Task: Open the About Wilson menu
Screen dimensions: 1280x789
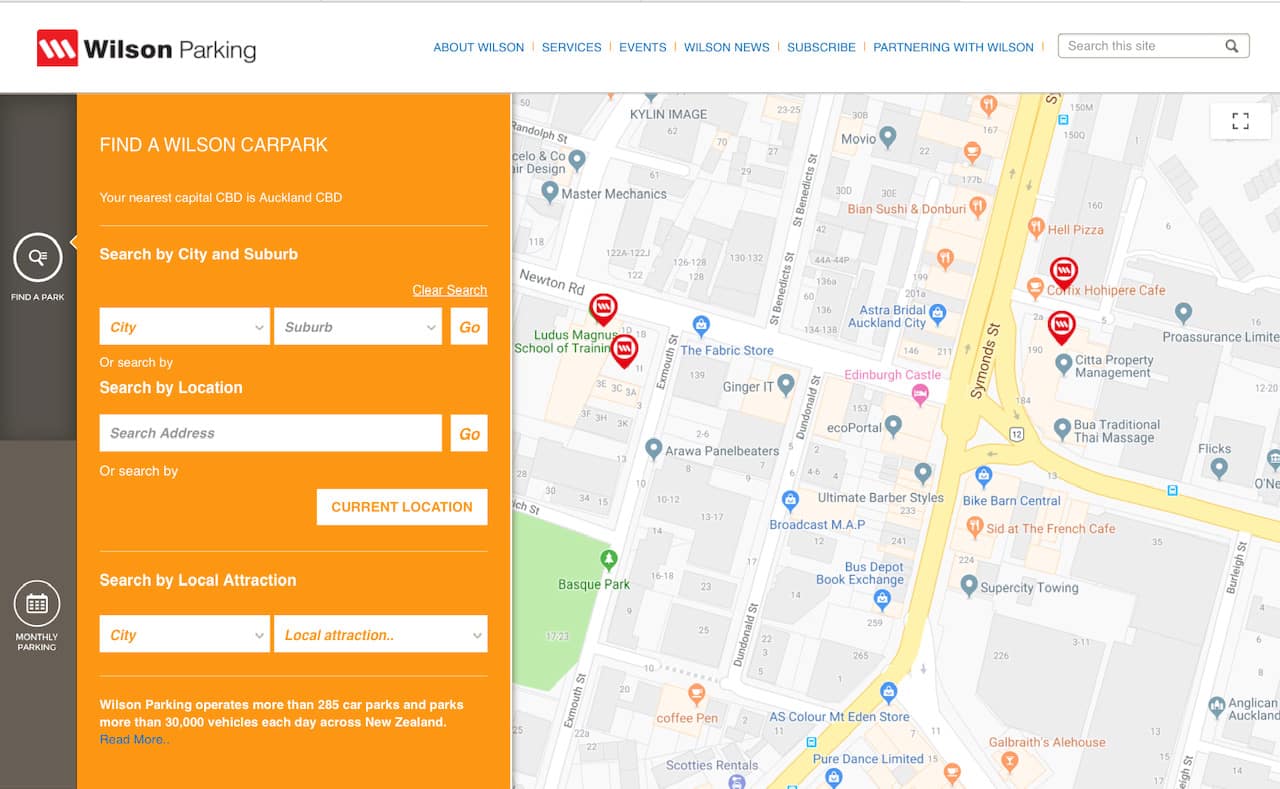Action: pos(478,47)
